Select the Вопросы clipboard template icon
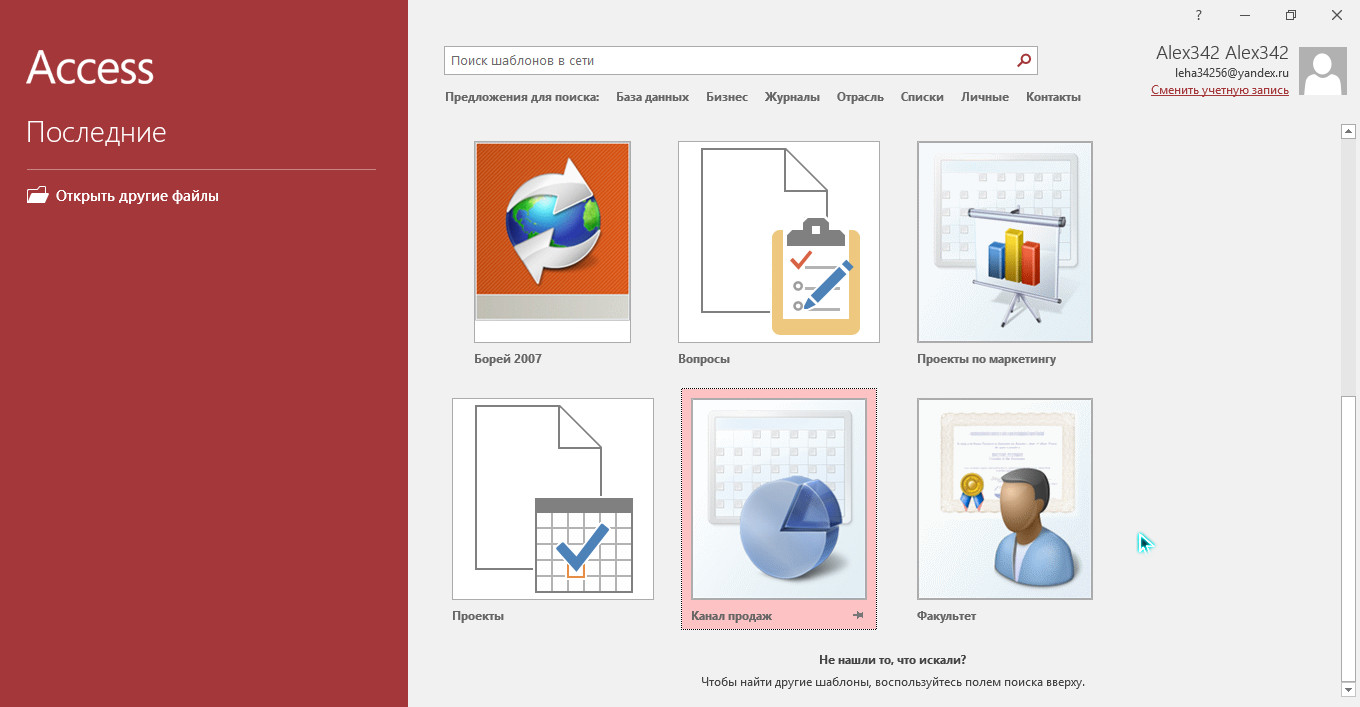This screenshot has width=1360, height=707. [x=778, y=241]
